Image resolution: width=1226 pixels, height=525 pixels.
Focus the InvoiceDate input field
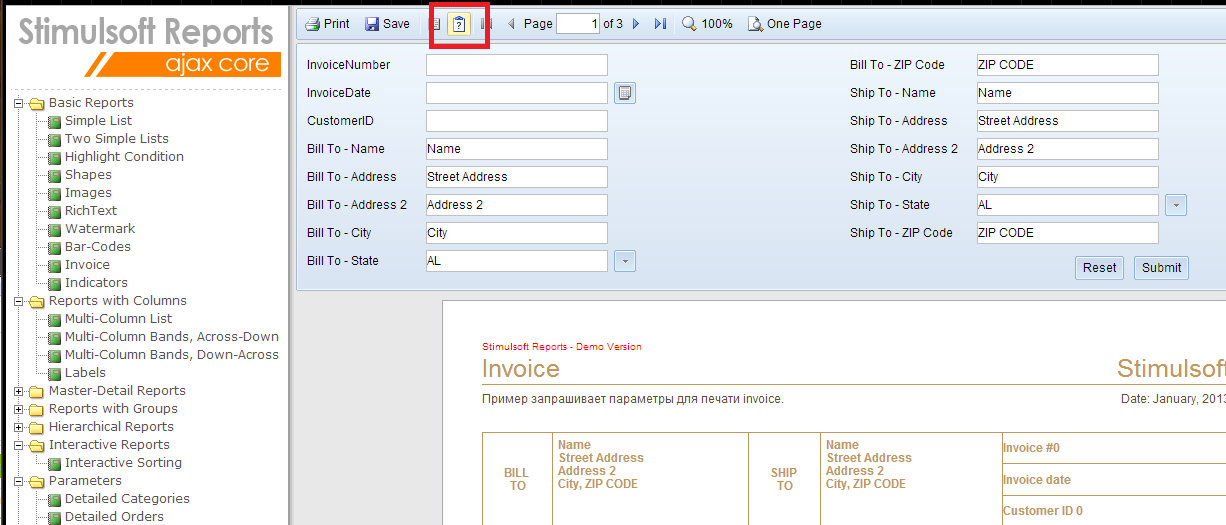click(x=517, y=93)
